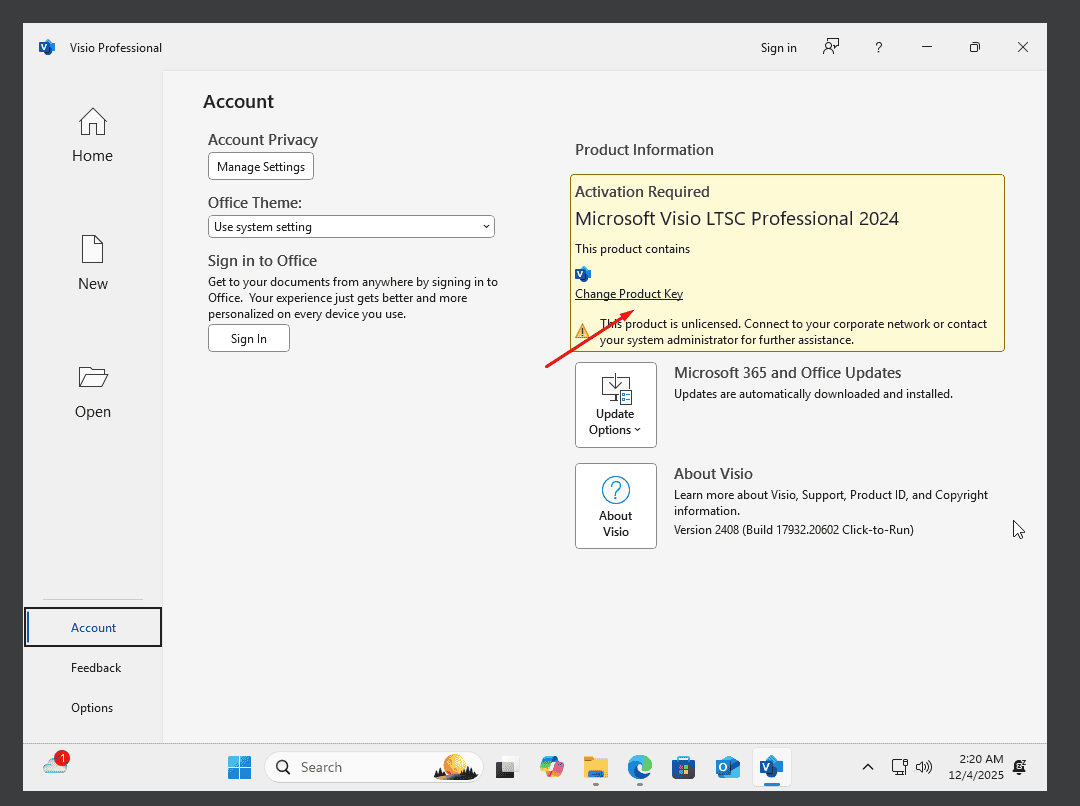Click the feedback person icon in the title bar
Viewport: 1080px width, 806px height.
[830, 47]
